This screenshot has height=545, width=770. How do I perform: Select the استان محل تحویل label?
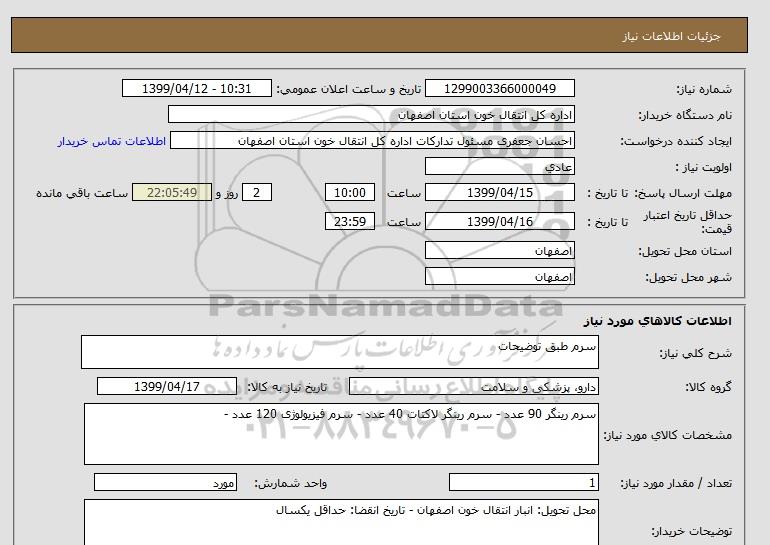(x=686, y=251)
